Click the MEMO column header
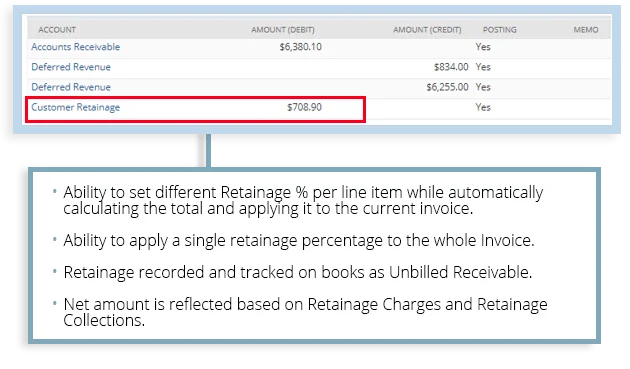This screenshot has width=630, height=369. click(x=586, y=30)
